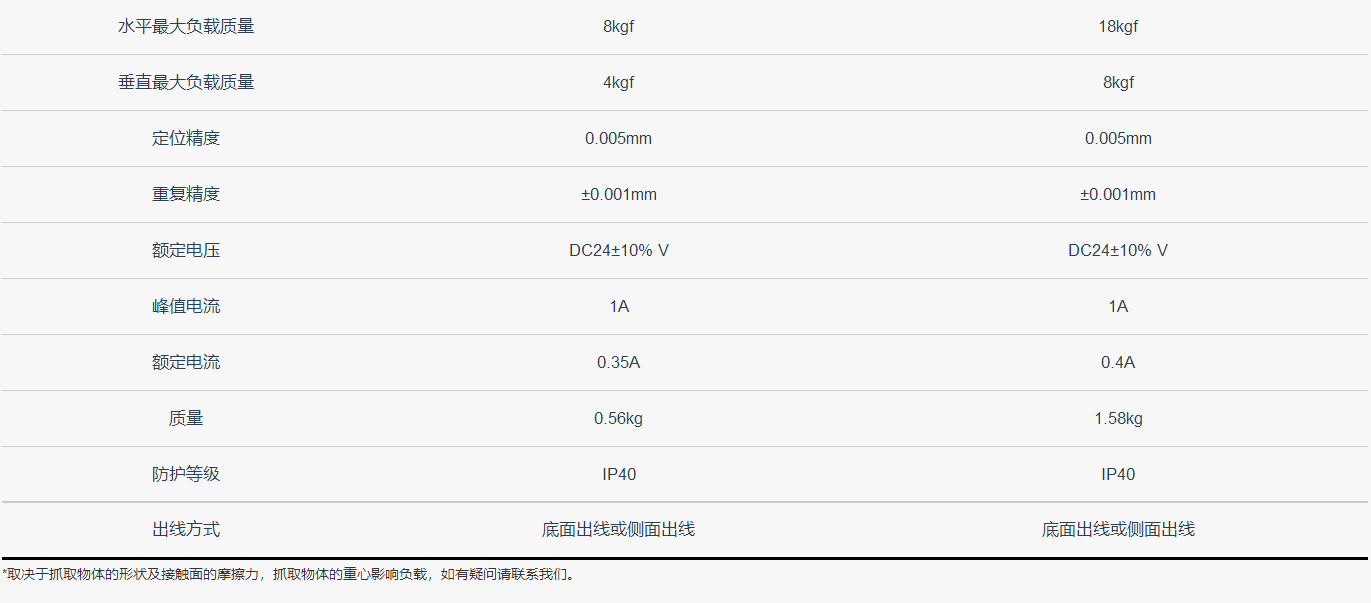Select the 18kgf horizontal load value
The image size is (1371, 603).
(1118, 27)
